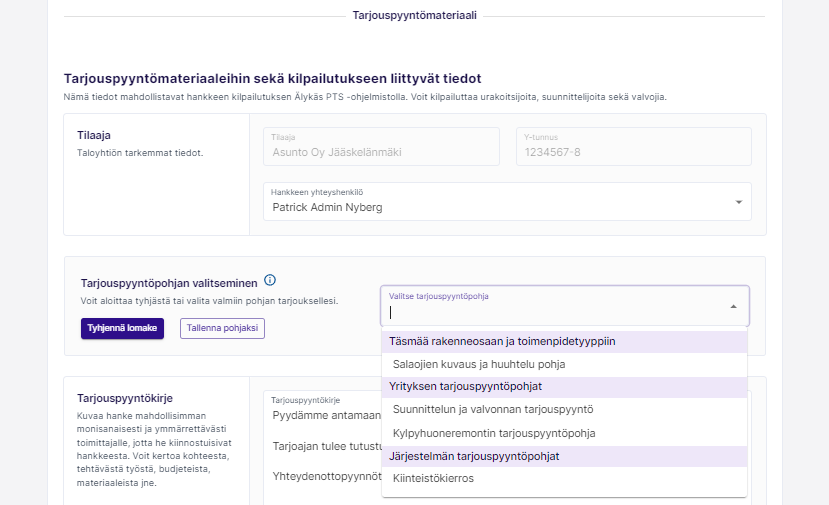Click the Järjestelmän tarjouspyyntöpohjat group header
The height and width of the screenshot is (505, 829).
tap(474, 456)
